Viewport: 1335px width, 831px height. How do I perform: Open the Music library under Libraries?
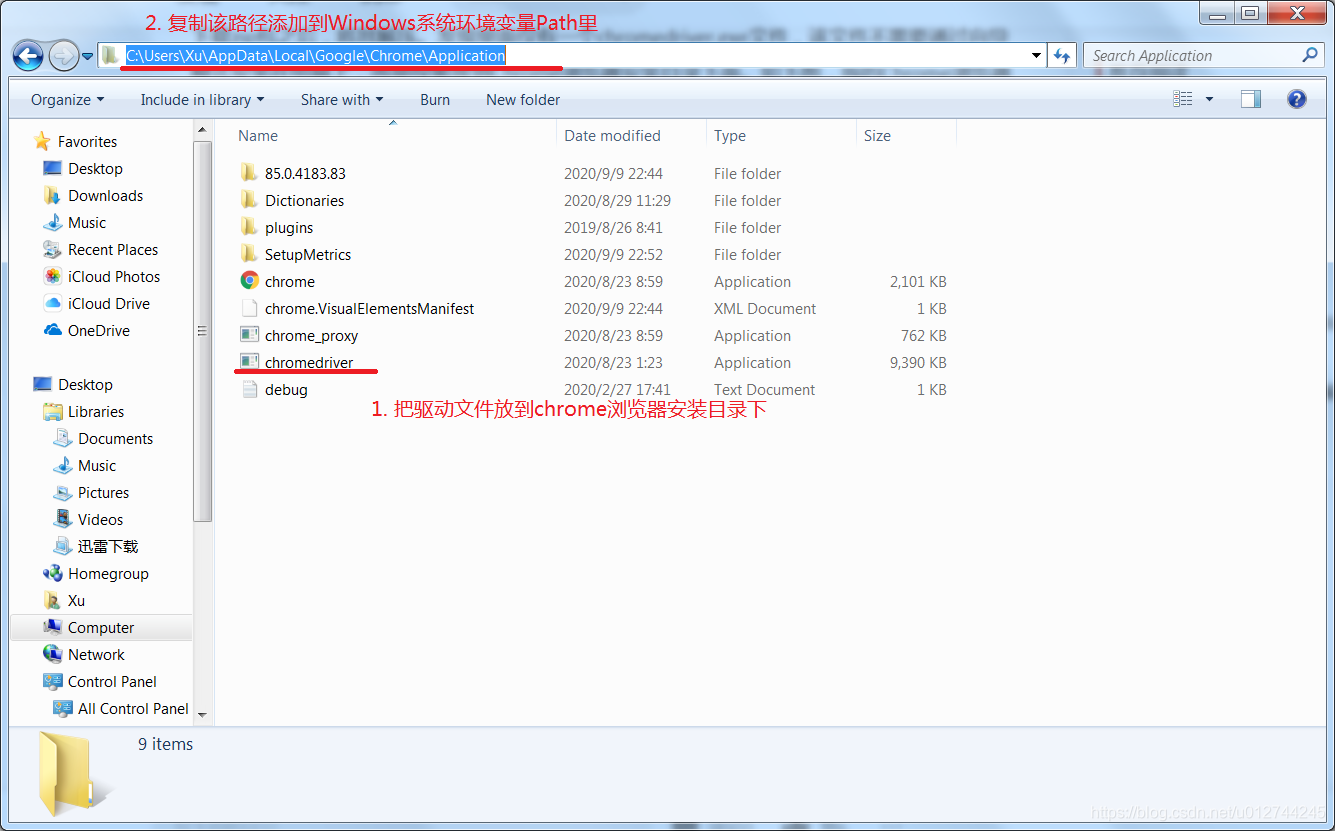pyautogui.click(x=97, y=466)
